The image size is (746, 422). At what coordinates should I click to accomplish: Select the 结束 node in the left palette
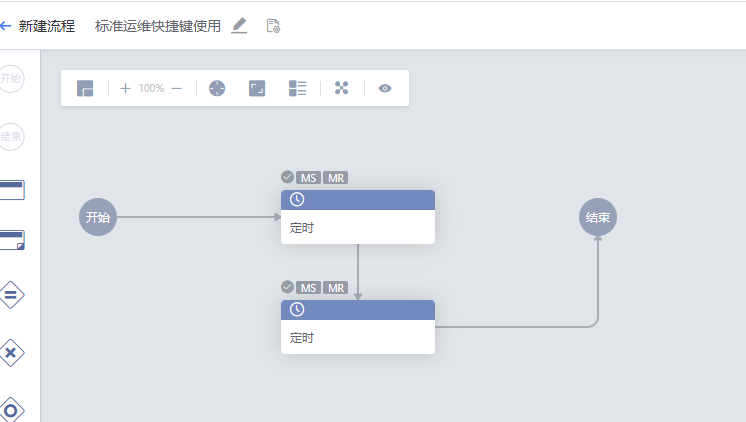[11, 136]
